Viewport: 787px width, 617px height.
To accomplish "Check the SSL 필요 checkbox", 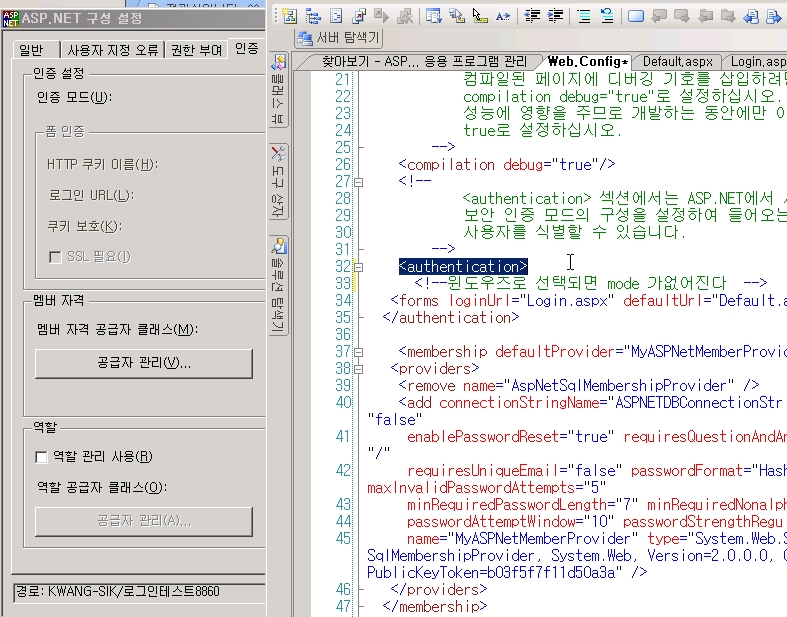I will point(55,257).
